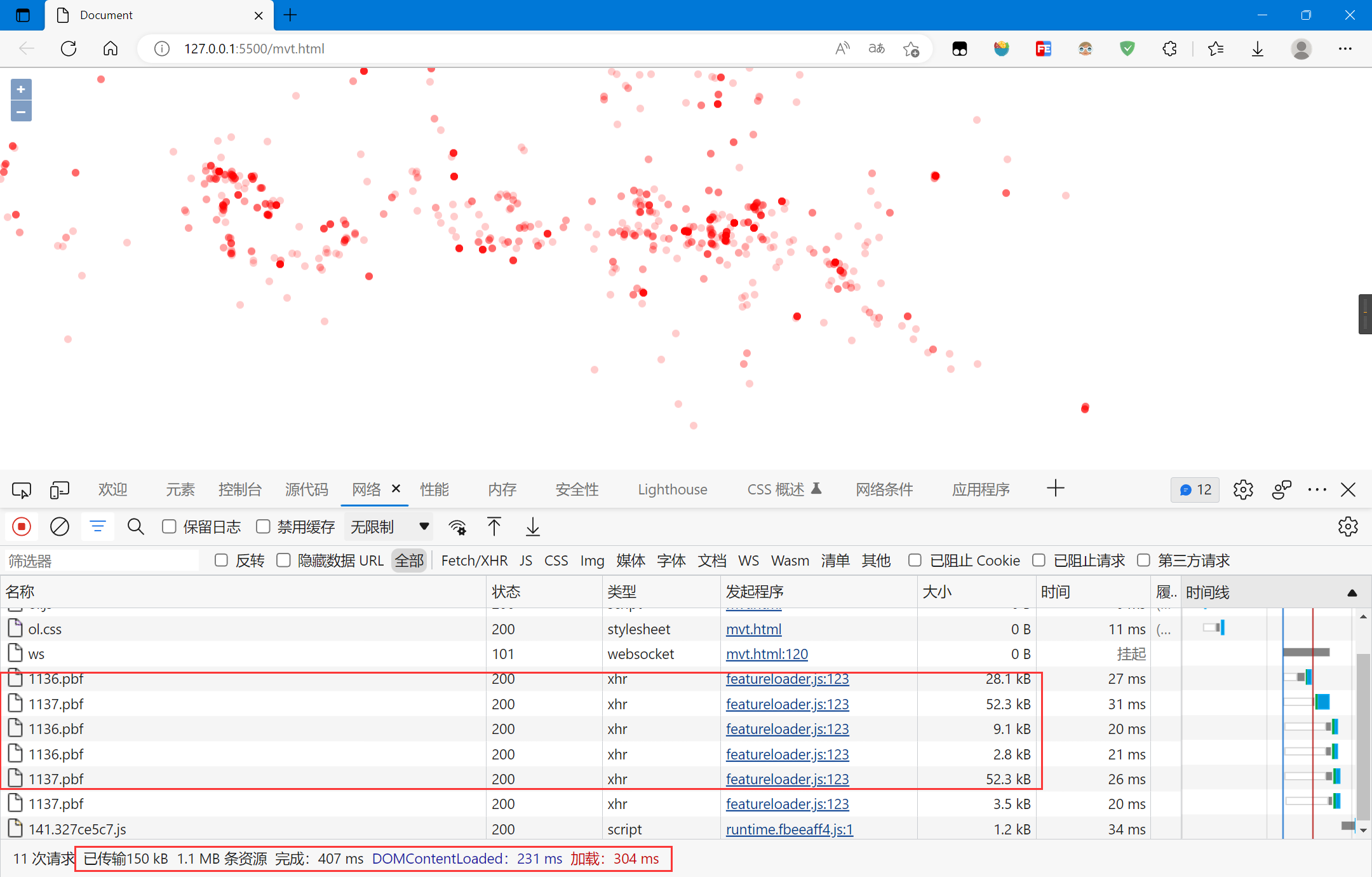
Task: Toggle the network filter bar
Action: pyautogui.click(x=98, y=527)
